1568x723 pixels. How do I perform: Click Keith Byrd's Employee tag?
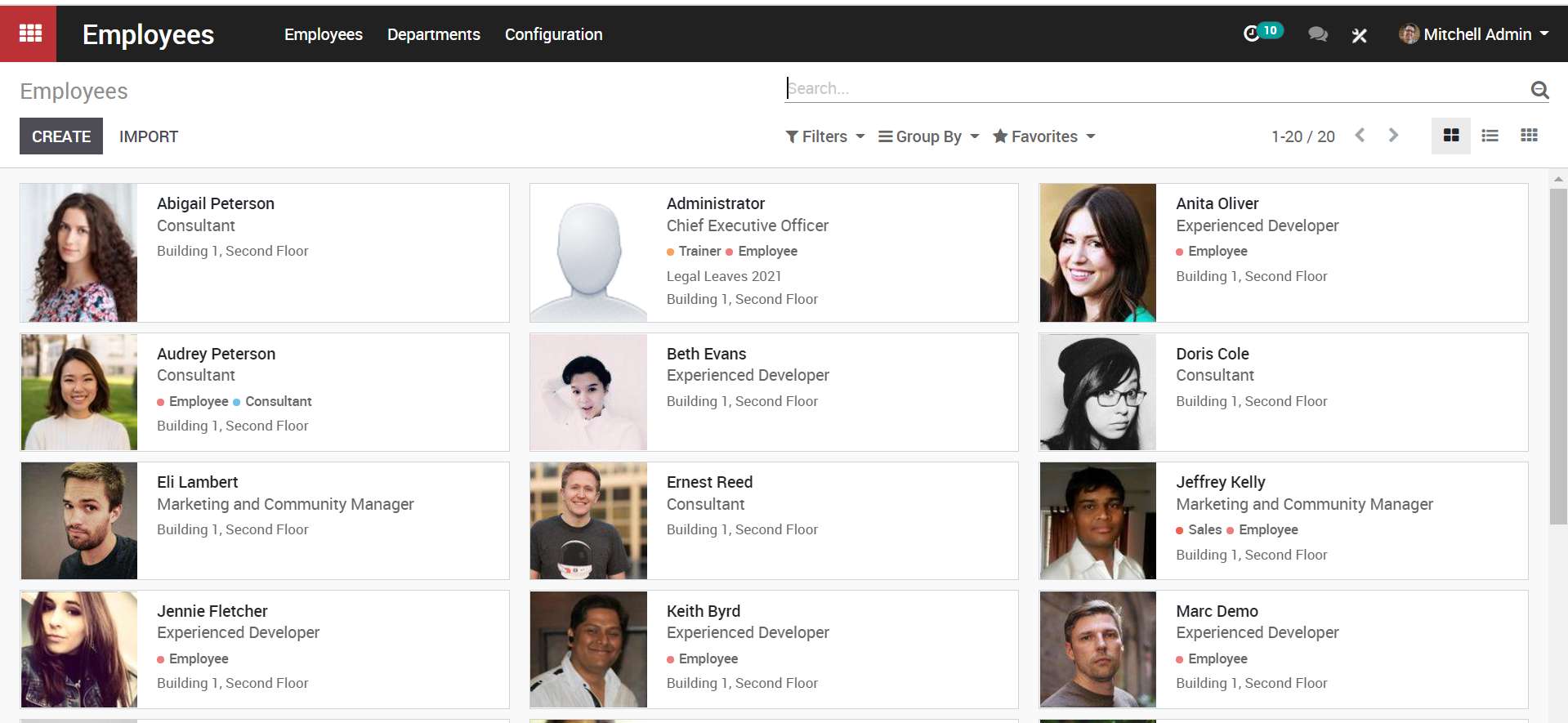click(x=703, y=658)
